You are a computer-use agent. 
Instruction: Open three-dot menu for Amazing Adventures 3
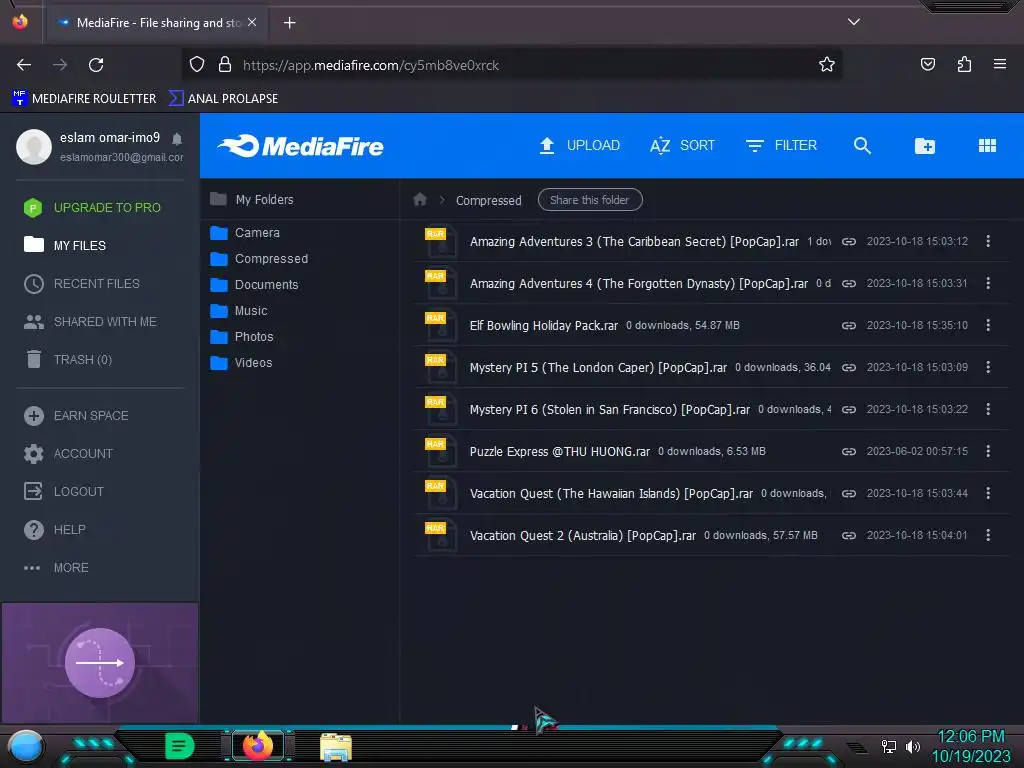tap(988, 241)
